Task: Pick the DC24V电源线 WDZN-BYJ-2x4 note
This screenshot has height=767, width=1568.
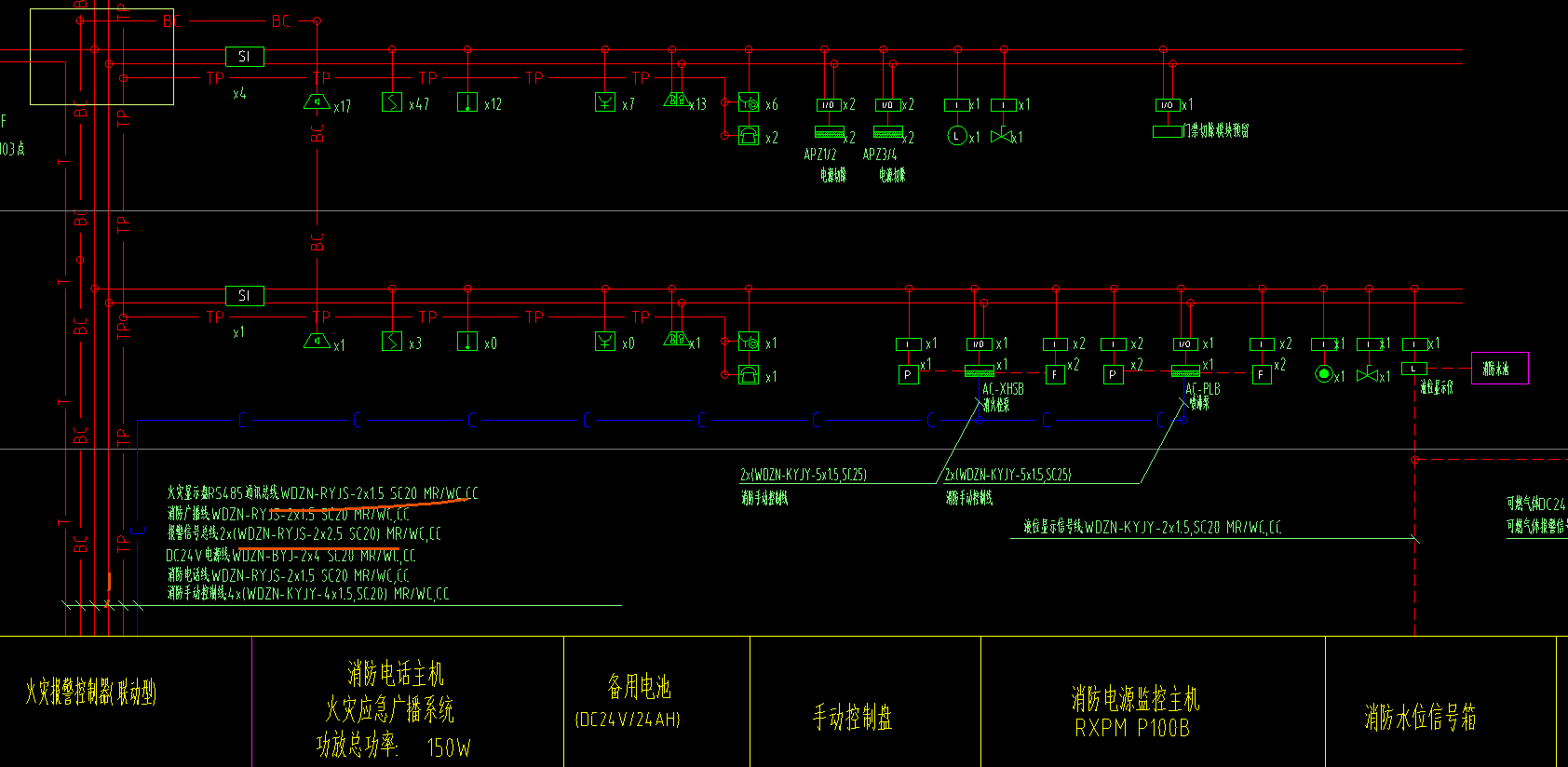Action: (x=291, y=556)
